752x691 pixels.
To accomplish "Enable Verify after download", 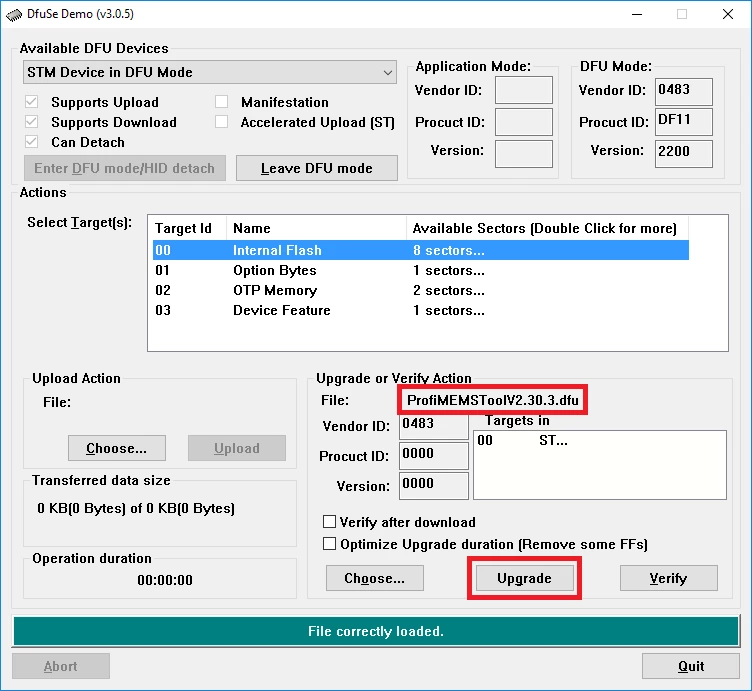I will (x=329, y=522).
